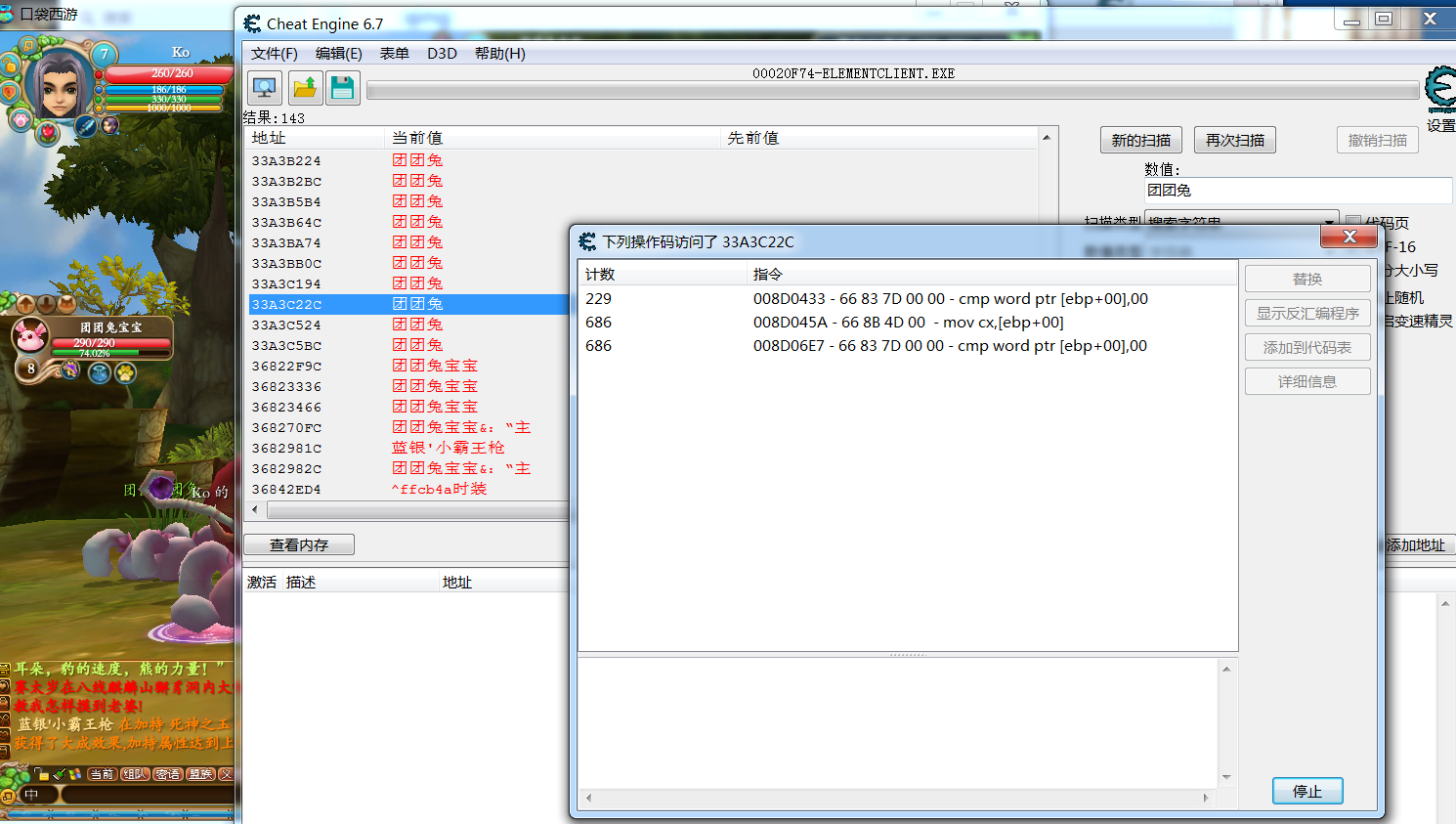The height and width of the screenshot is (824, 1456).
Task: Click the 查看内存 button
Action: tap(299, 544)
